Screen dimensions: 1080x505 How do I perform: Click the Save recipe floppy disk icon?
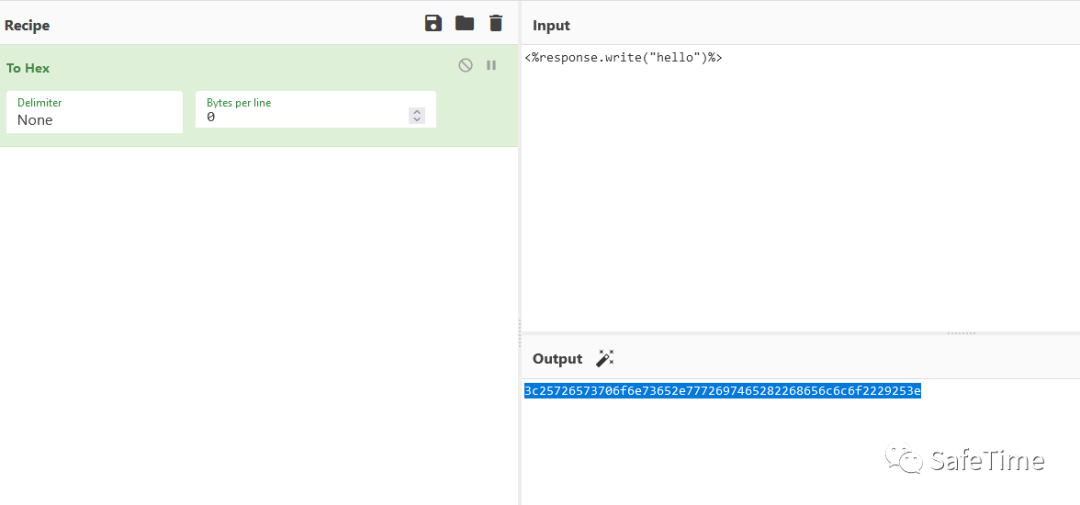(x=433, y=23)
